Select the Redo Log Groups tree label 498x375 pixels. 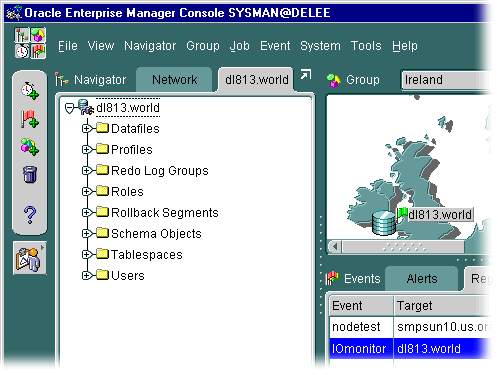point(160,171)
